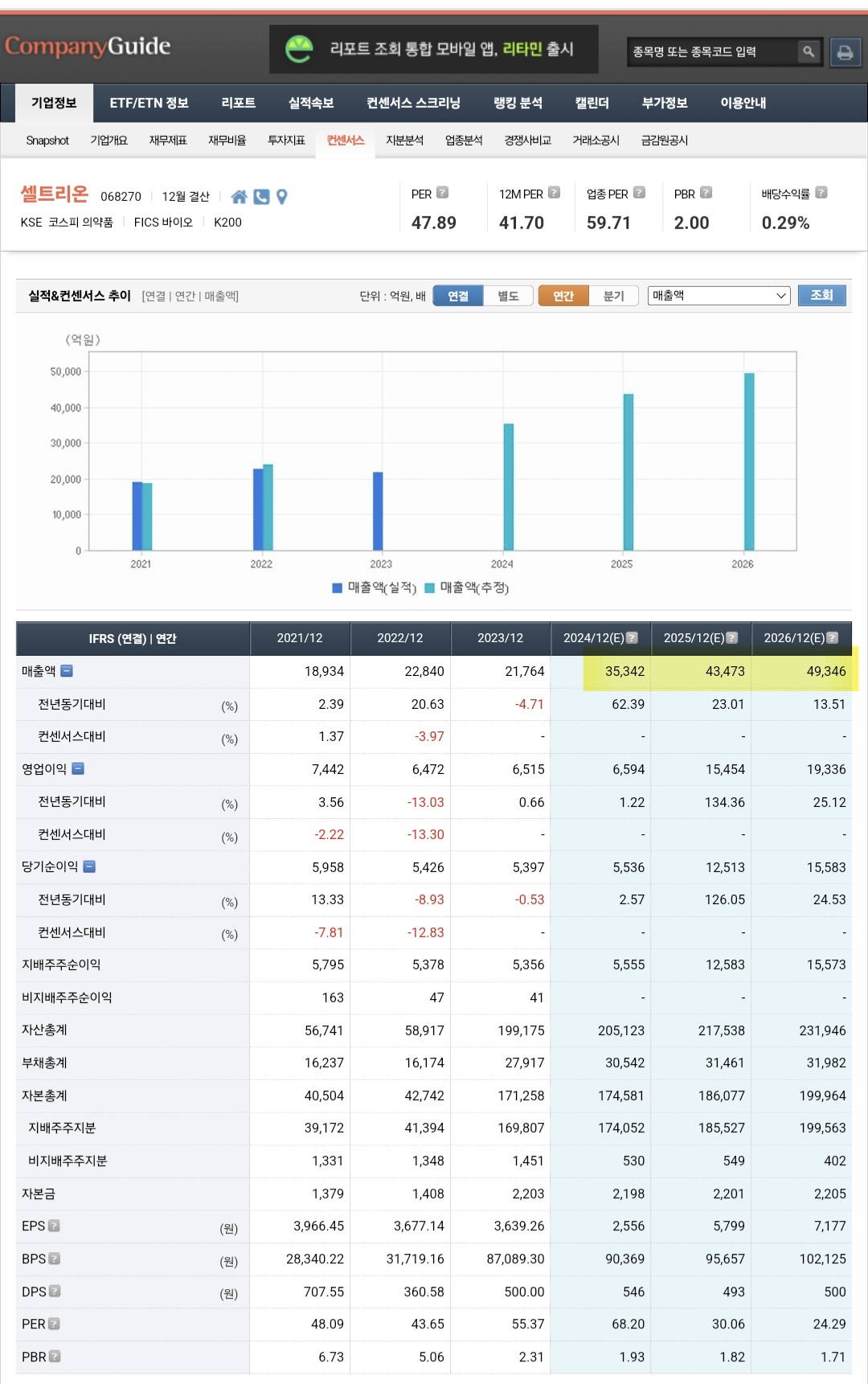The image size is (868, 1384).
Task: Switch to 별도 statement toggle
Action: pos(508,296)
